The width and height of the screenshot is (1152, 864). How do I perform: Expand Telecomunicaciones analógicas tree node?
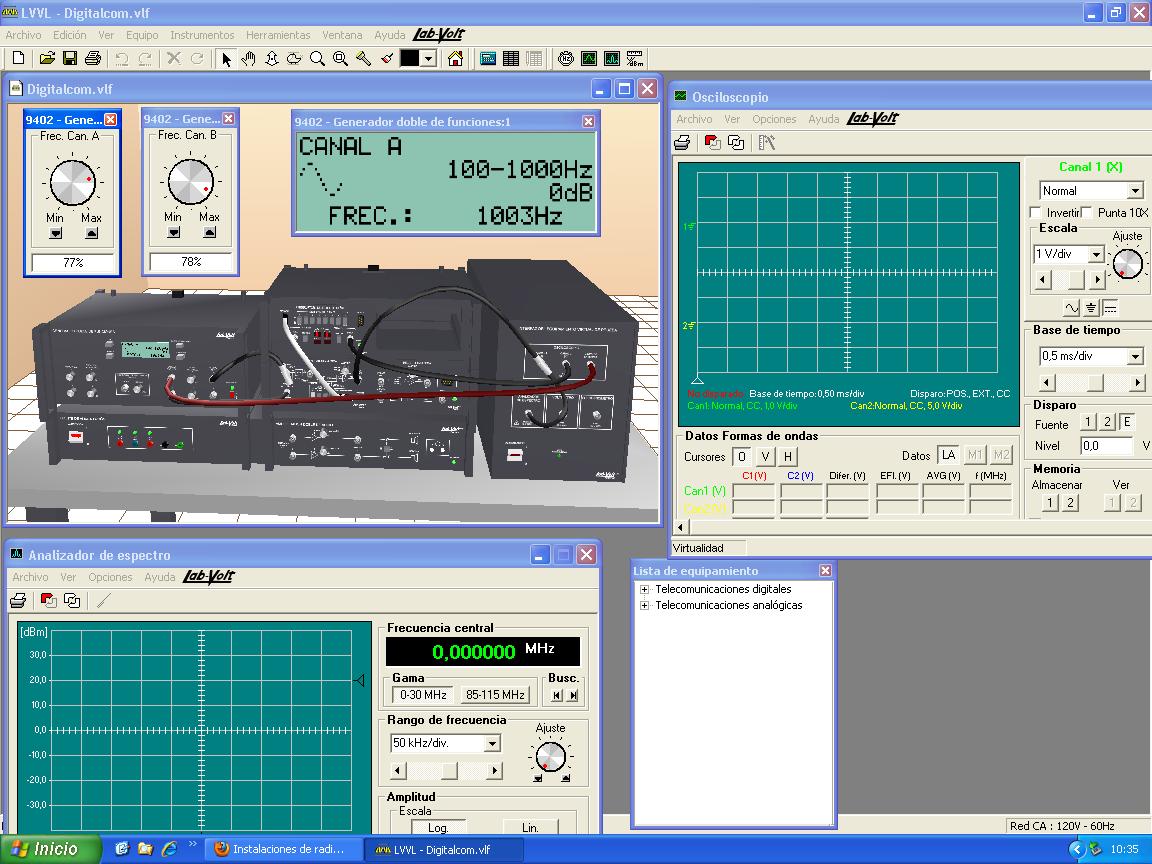point(644,605)
